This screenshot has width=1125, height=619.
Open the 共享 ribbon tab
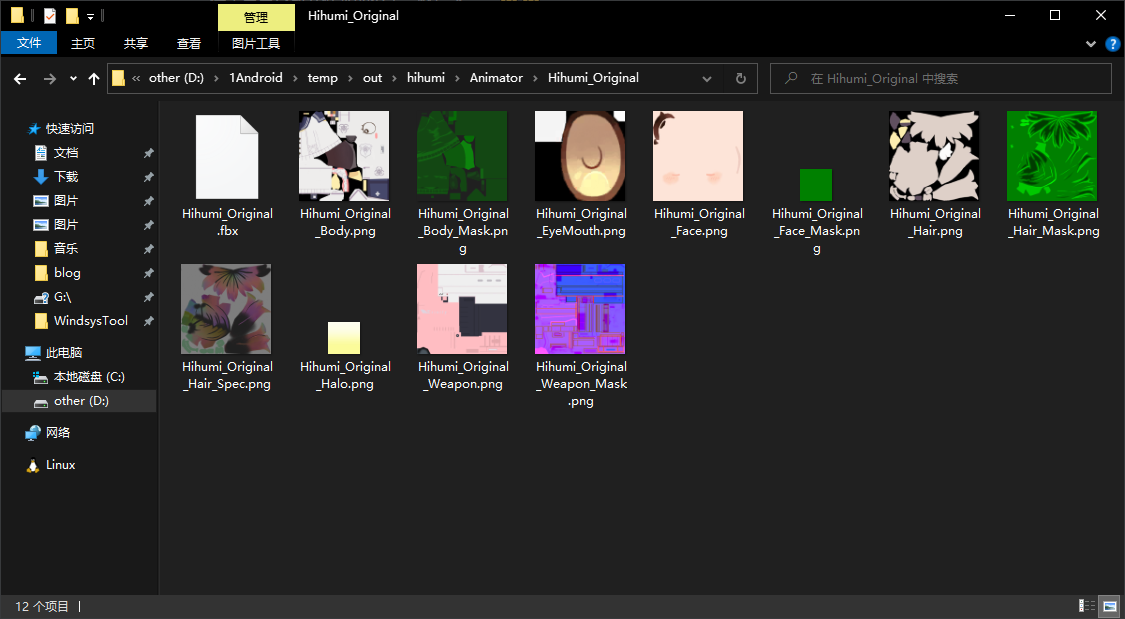136,43
